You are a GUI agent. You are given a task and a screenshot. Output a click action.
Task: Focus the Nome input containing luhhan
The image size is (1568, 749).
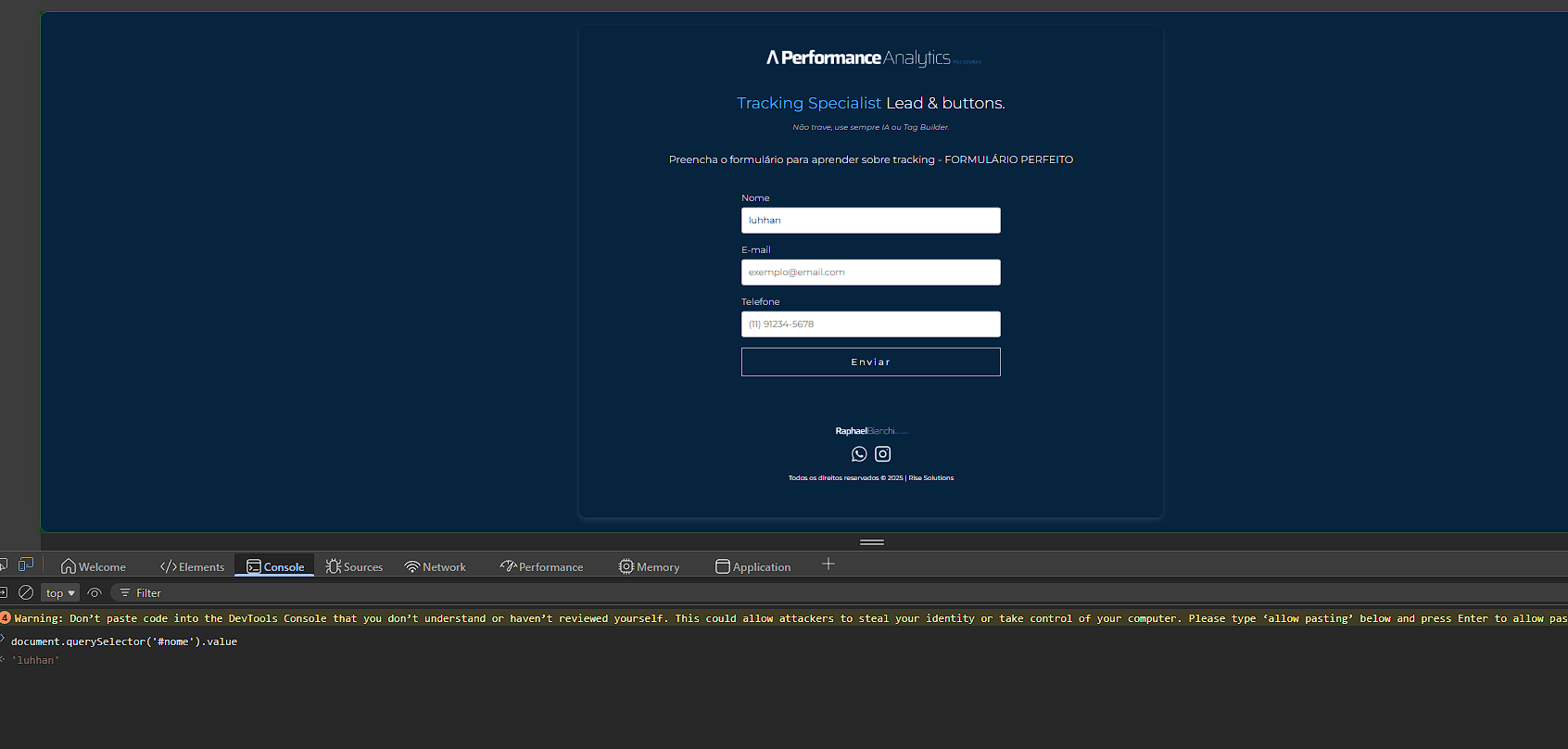pos(871,221)
